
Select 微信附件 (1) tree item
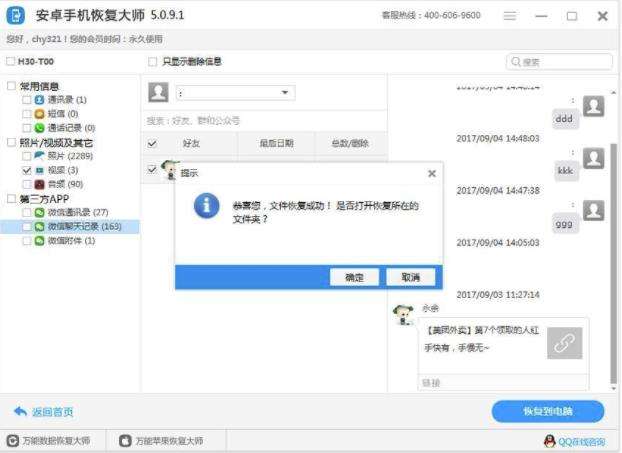point(71,240)
